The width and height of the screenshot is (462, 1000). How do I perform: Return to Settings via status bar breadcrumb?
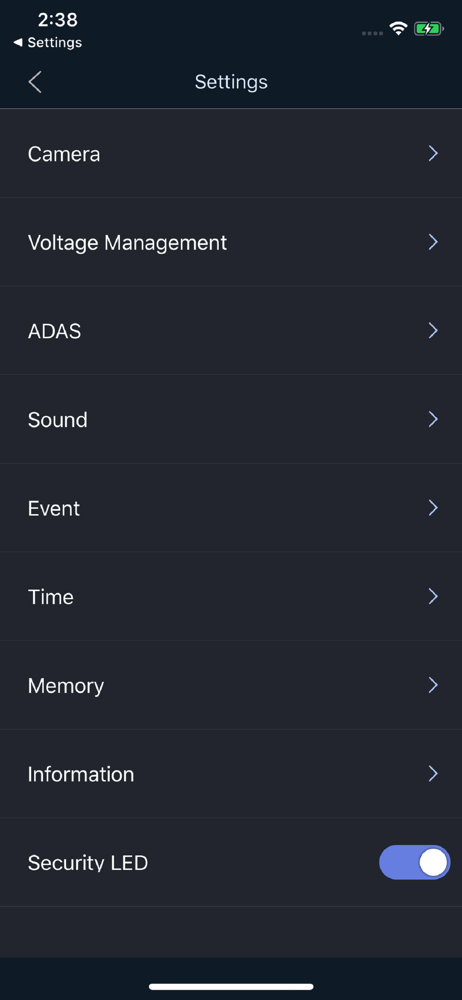tap(48, 43)
